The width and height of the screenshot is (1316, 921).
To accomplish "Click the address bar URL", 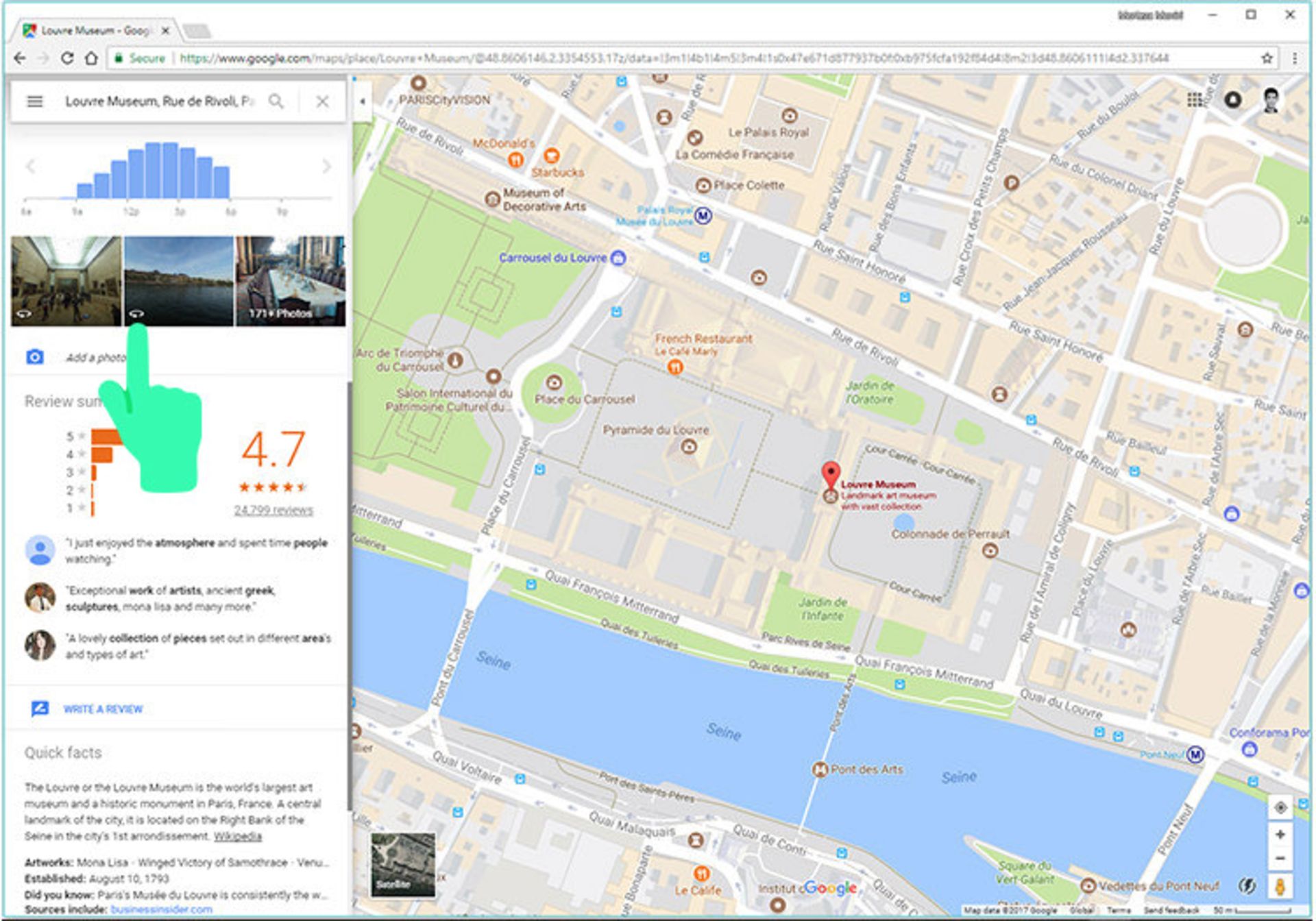I will tap(674, 58).
